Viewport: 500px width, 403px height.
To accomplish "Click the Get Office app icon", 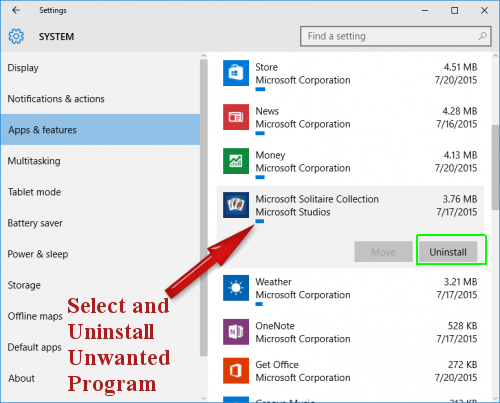I will [x=236, y=371].
